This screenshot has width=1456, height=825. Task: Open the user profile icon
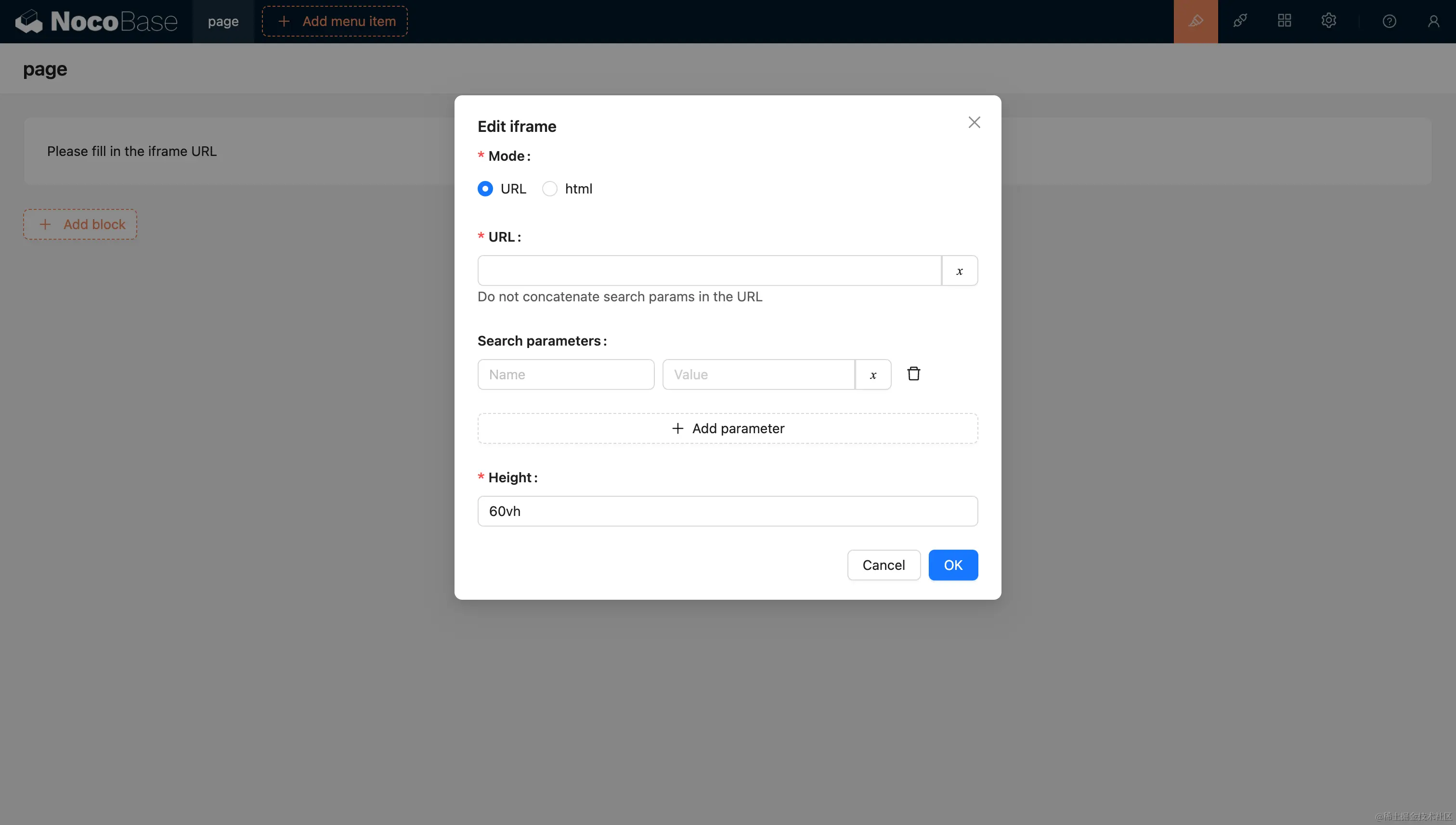coord(1433,21)
